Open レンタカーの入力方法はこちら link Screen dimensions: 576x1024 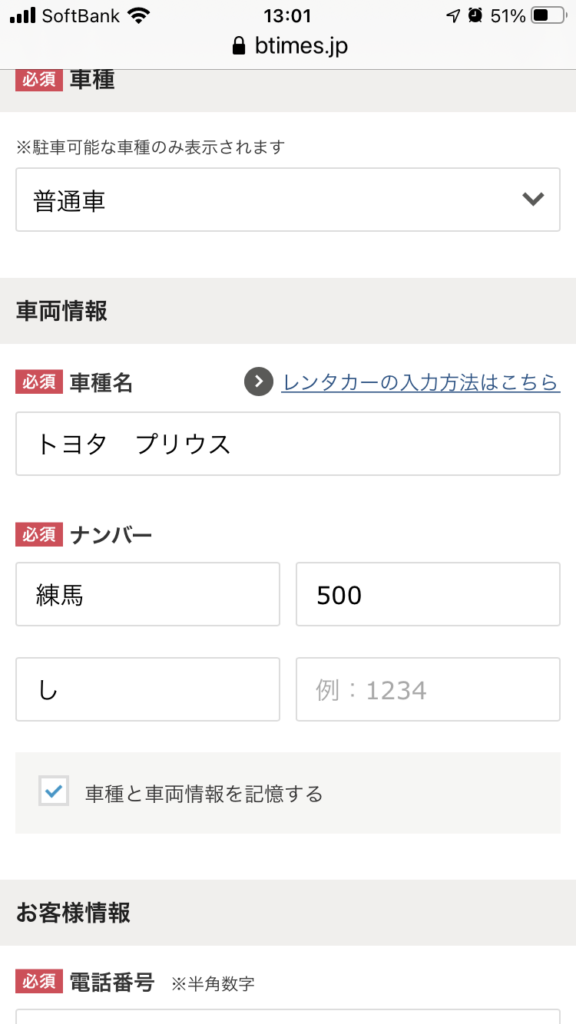[421, 382]
